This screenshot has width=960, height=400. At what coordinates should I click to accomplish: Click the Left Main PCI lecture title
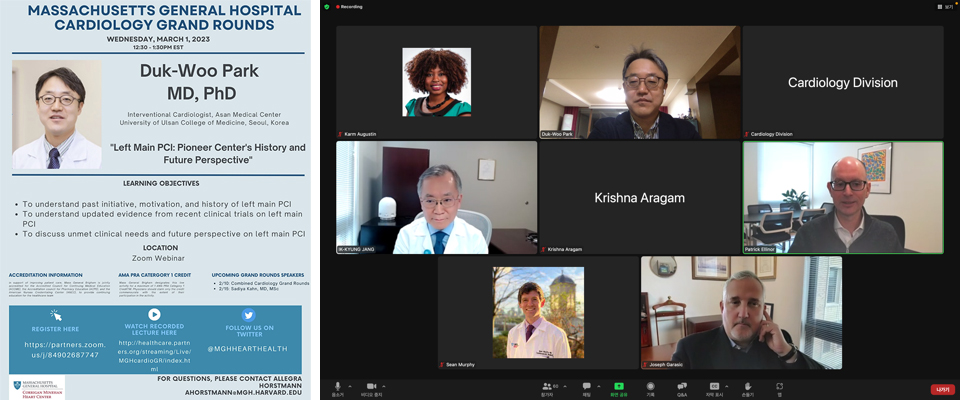[x=208, y=153]
